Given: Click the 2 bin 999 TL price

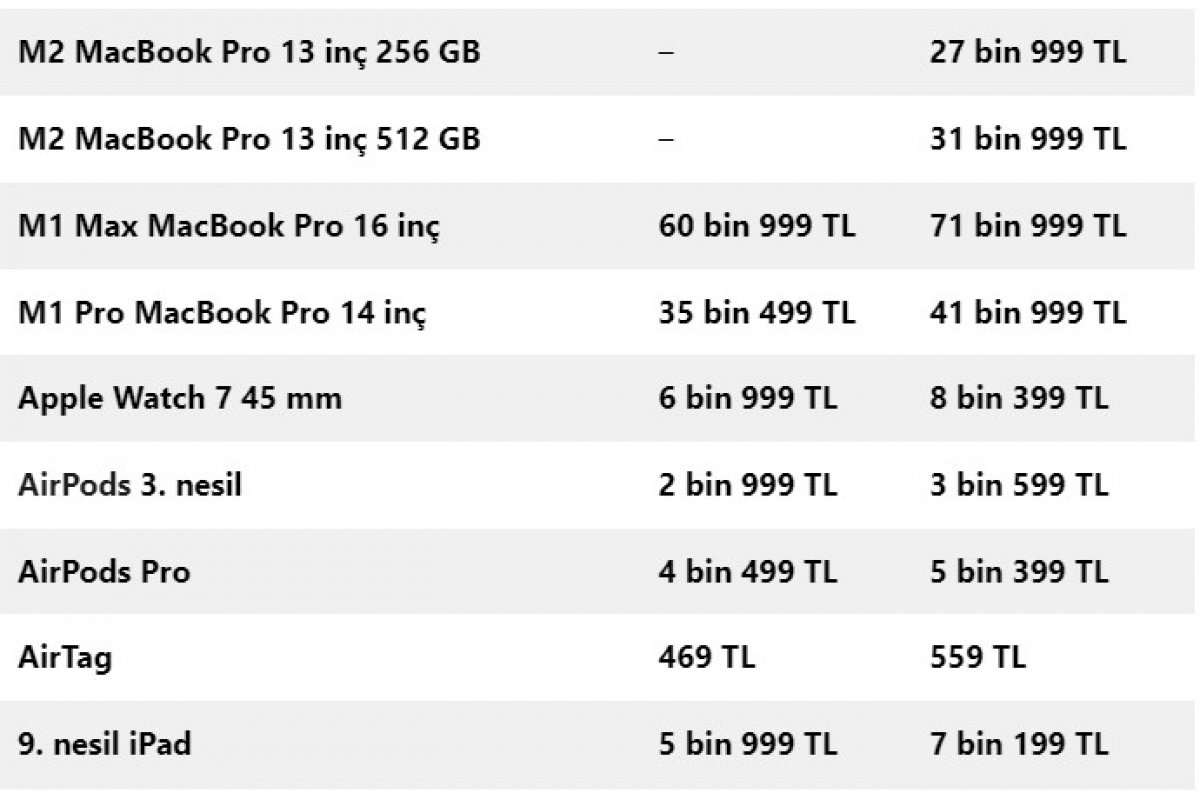Looking at the screenshot, I should (x=748, y=485).
